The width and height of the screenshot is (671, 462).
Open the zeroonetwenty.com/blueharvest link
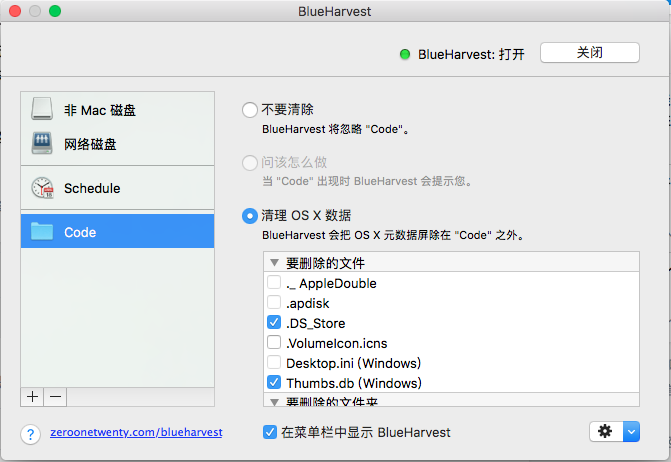pos(136,432)
